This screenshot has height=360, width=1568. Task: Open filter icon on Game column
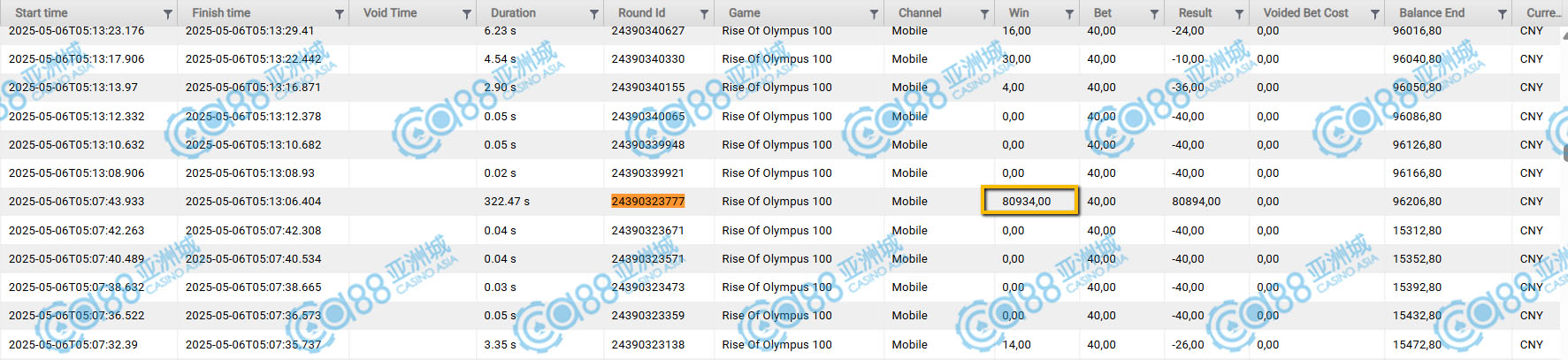(874, 13)
